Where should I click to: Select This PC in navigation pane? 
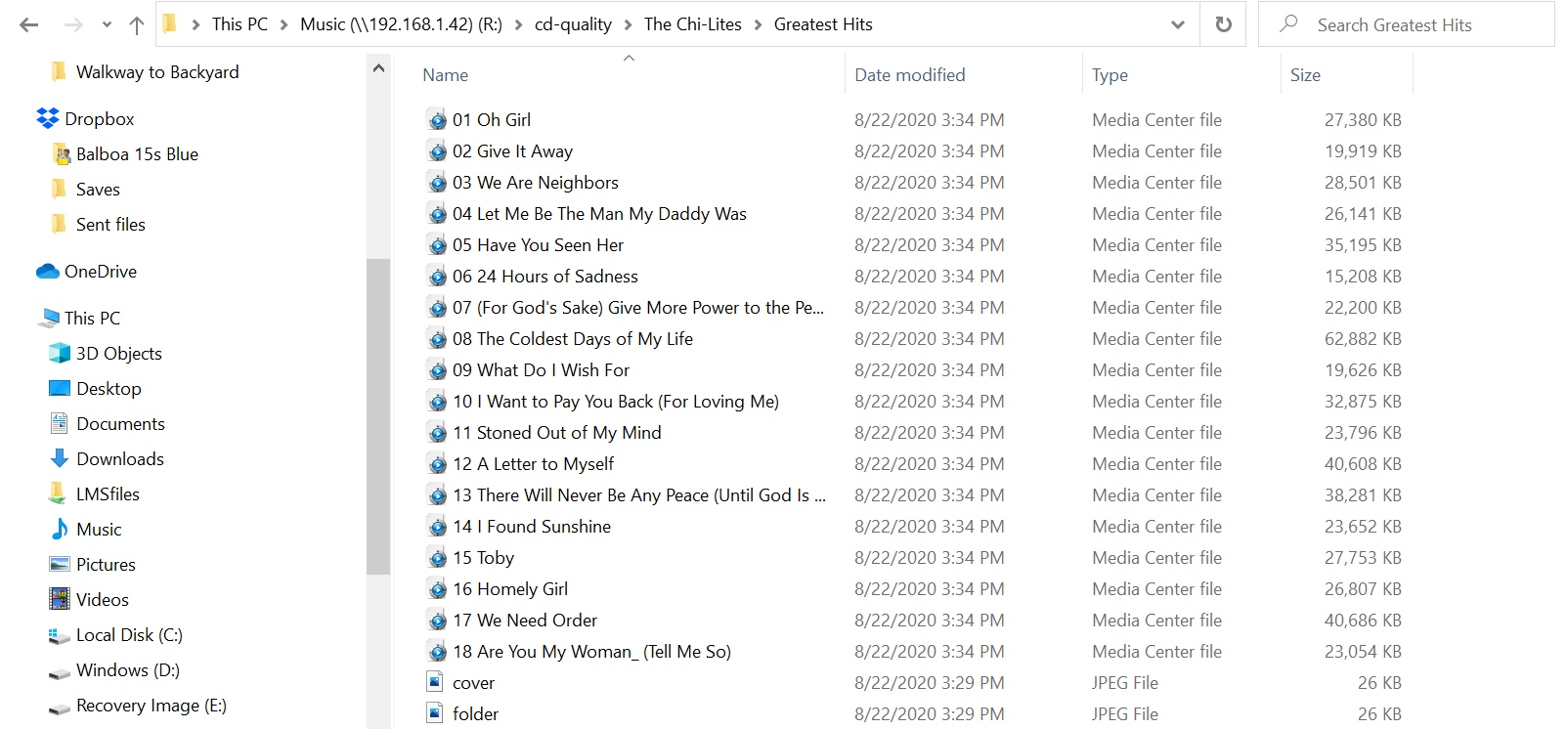[x=92, y=319]
